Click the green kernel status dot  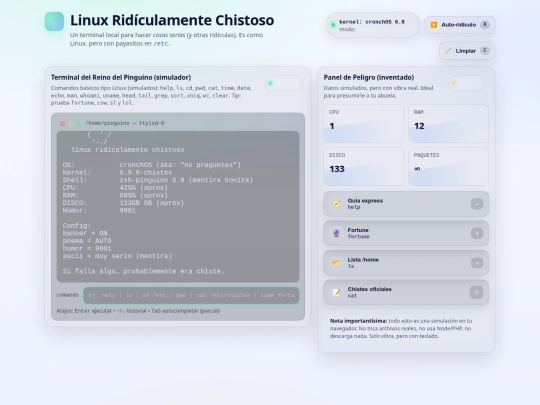[x=333, y=25]
